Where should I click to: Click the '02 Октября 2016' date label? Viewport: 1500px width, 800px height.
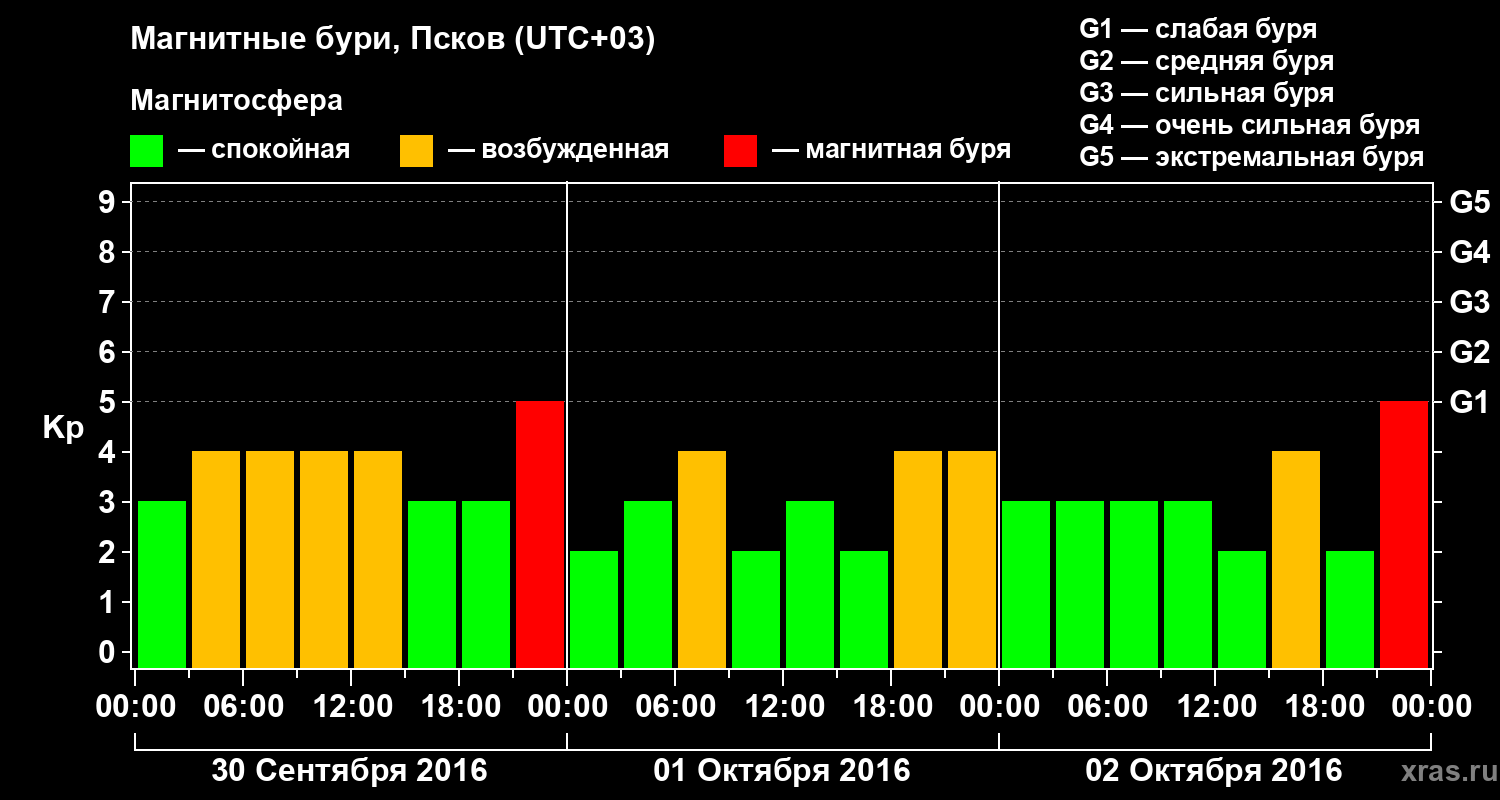pos(1214,770)
